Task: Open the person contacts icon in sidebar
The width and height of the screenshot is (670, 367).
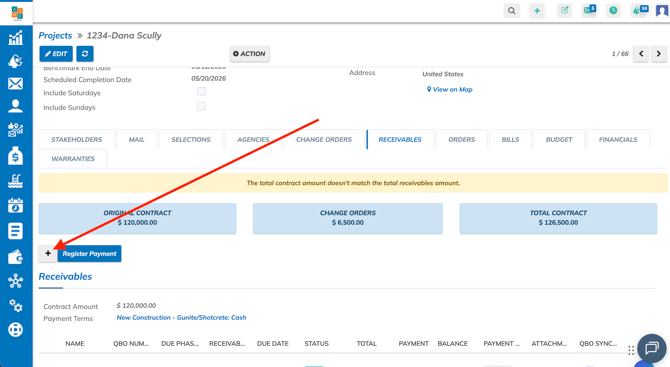Action: (x=15, y=106)
